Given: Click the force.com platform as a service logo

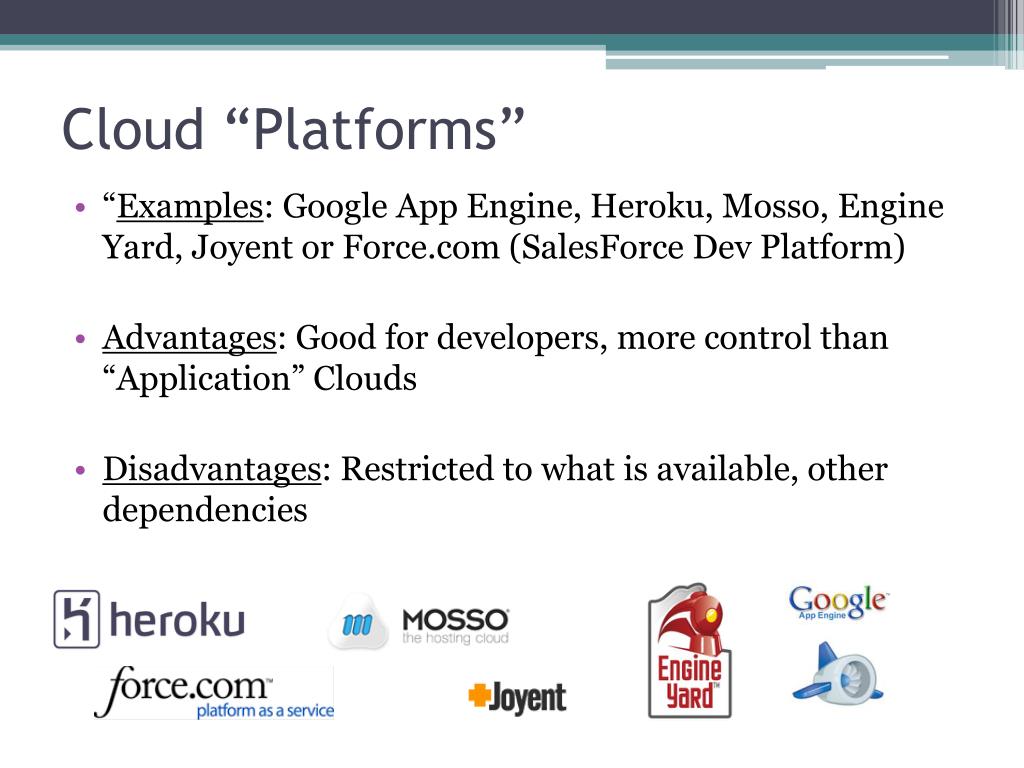Looking at the screenshot, I should 214,692.
